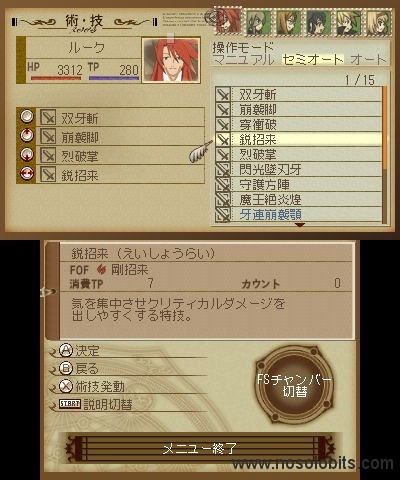
Task: Click left-right shortcut slot for 鋭招来
Action: coord(27,174)
